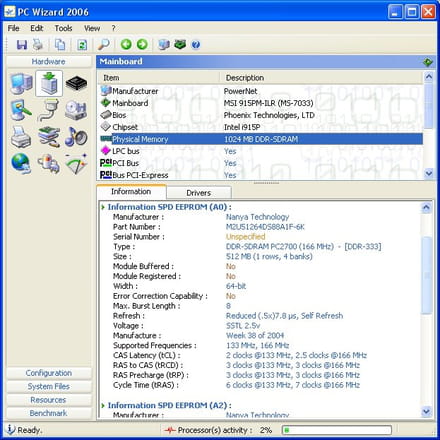This screenshot has height=440, width=440.
Task: Go forward with green right arrow
Action: click(142, 44)
